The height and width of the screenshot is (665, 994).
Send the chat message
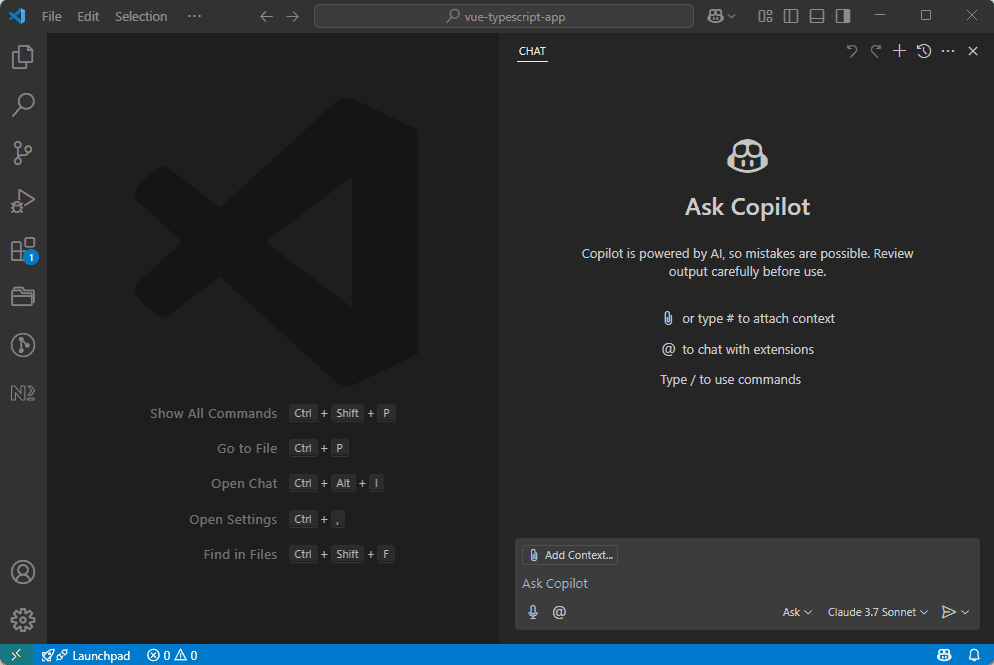pyautogui.click(x=948, y=612)
